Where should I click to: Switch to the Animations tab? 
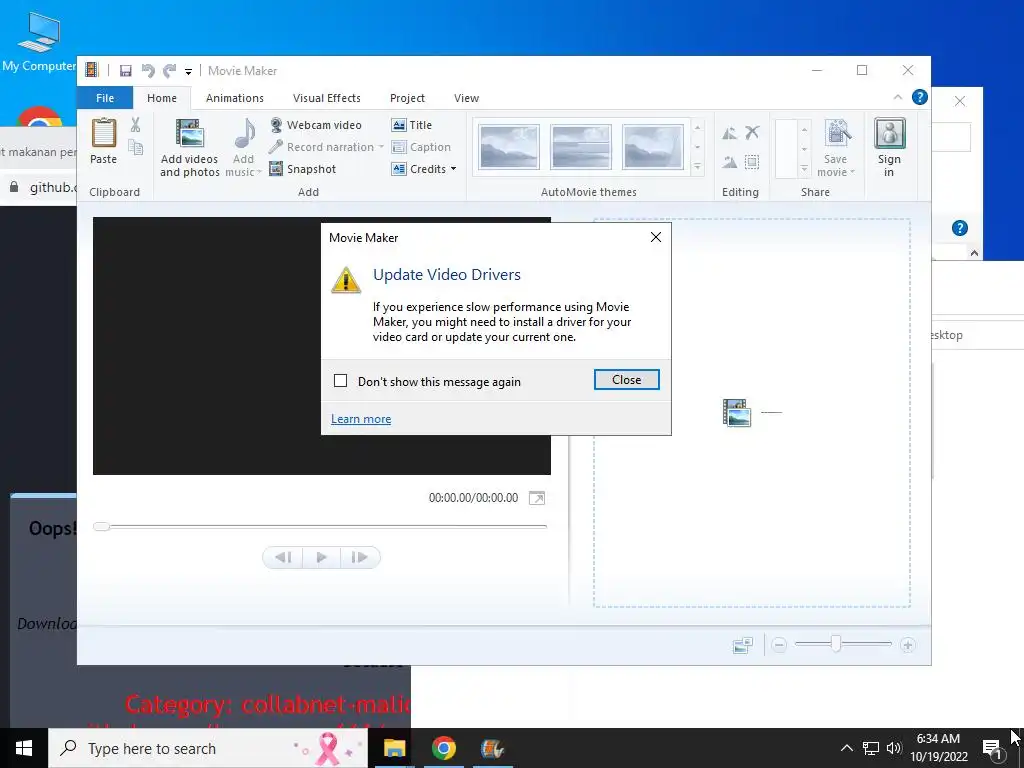235,98
